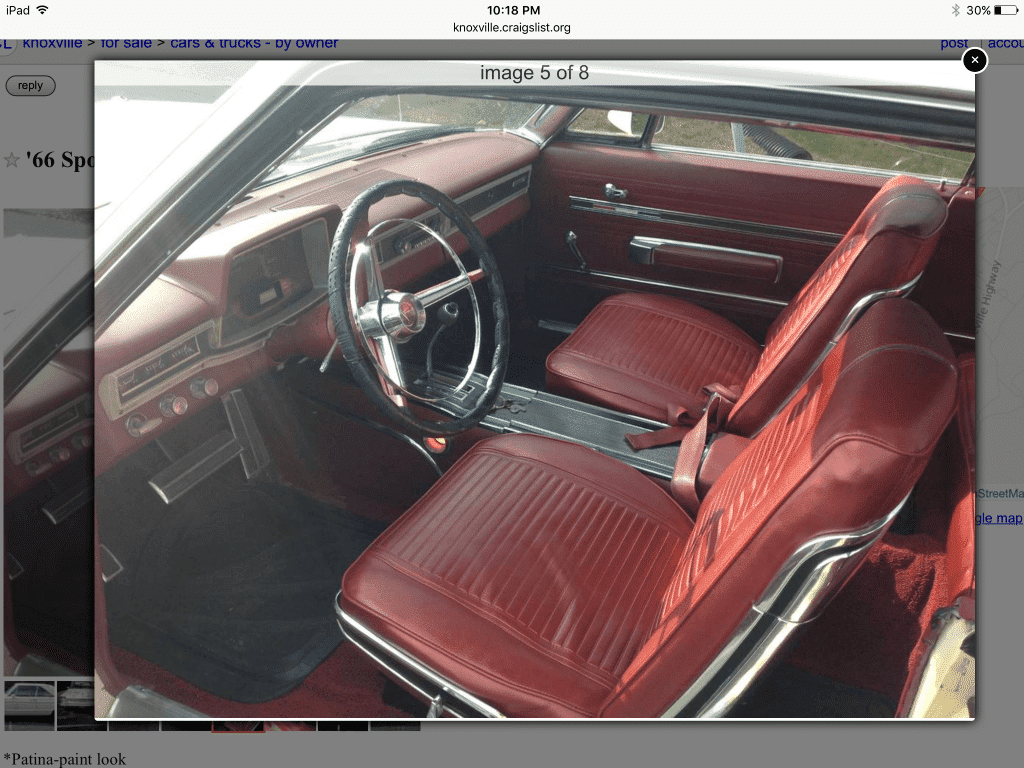Tap the Wi-Fi icon in status bar

click(42, 10)
